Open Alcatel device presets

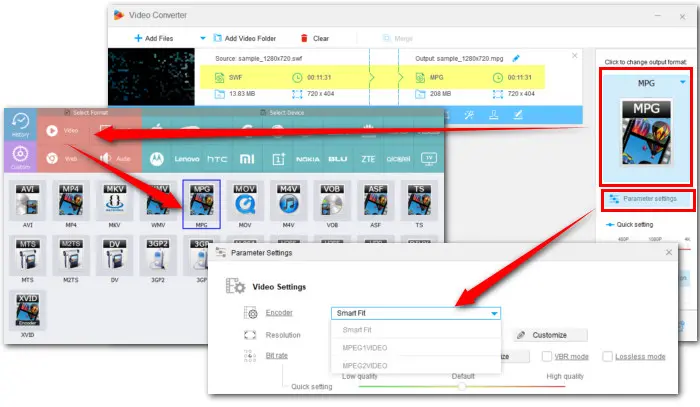tap(398, 159)
